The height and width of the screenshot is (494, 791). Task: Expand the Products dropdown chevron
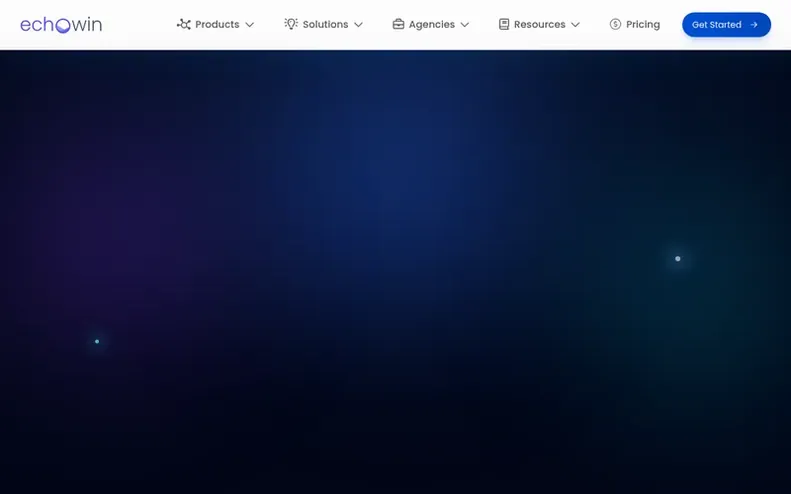(249, 25)
